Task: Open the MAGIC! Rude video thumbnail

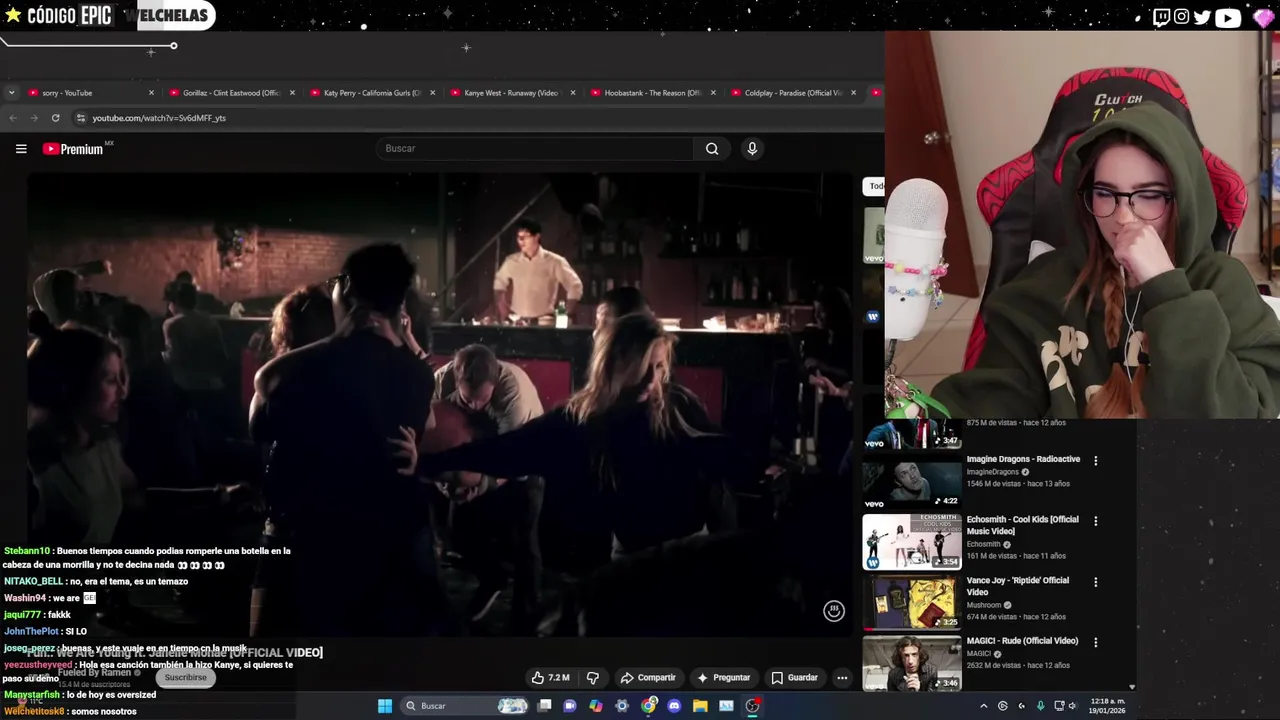Action: pyautogui.click(x=912, y=663)
